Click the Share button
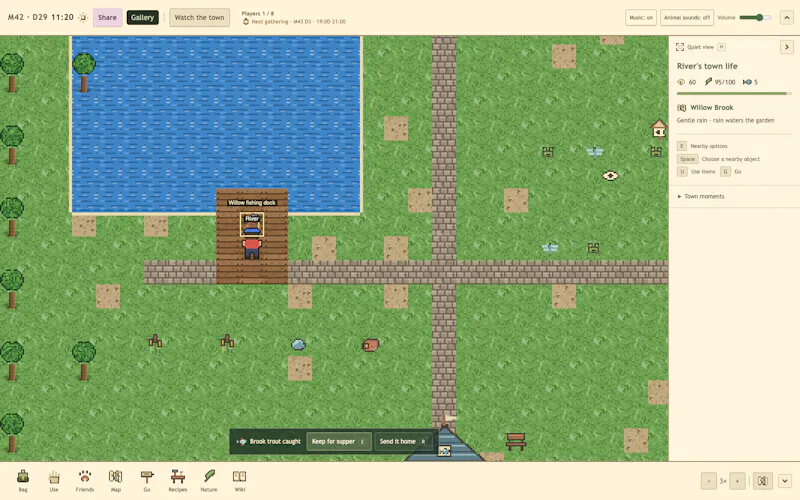This screenshot has height=500, width=800. point(107,17)
